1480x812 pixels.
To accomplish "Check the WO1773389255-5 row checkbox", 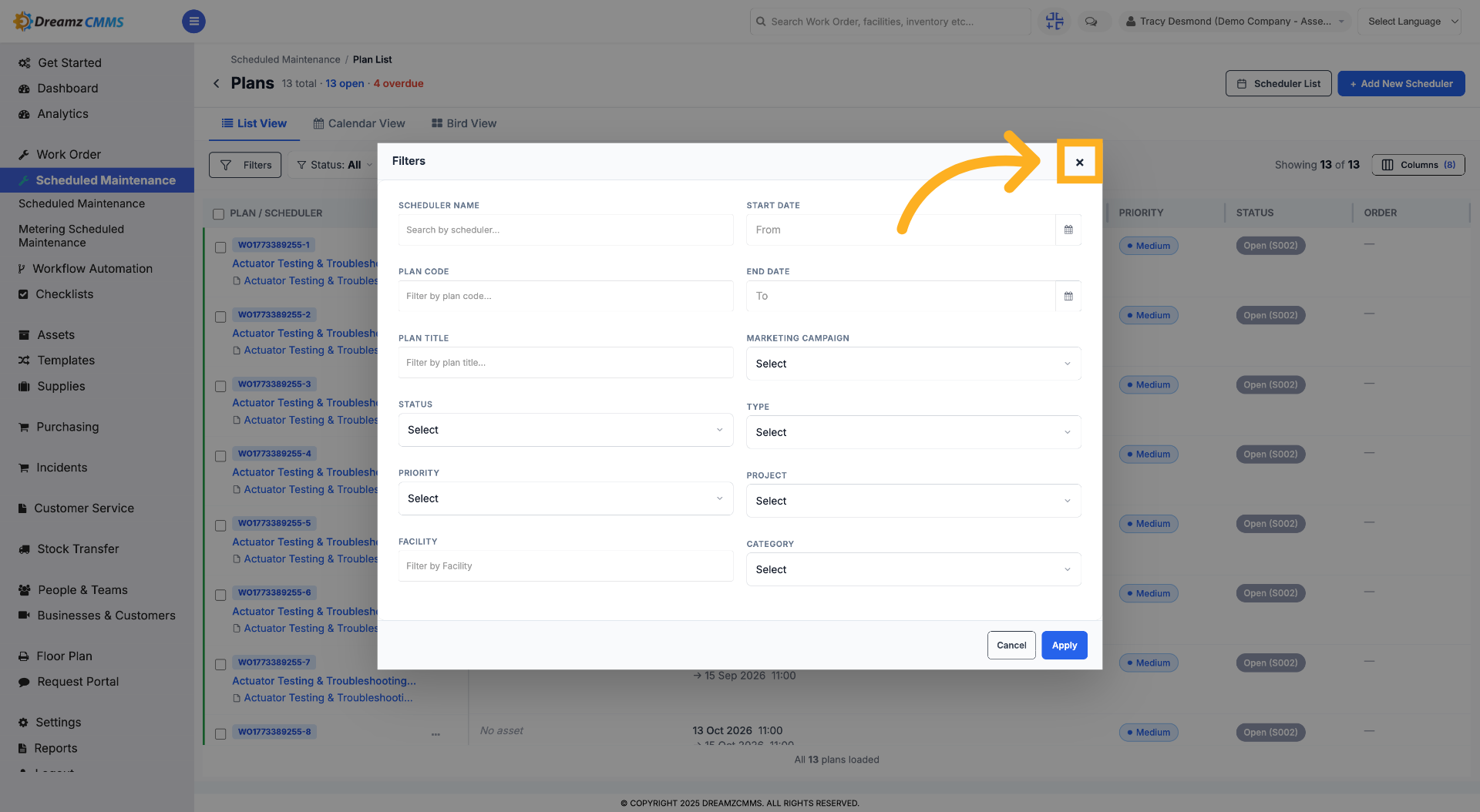I will coord(220,525).
